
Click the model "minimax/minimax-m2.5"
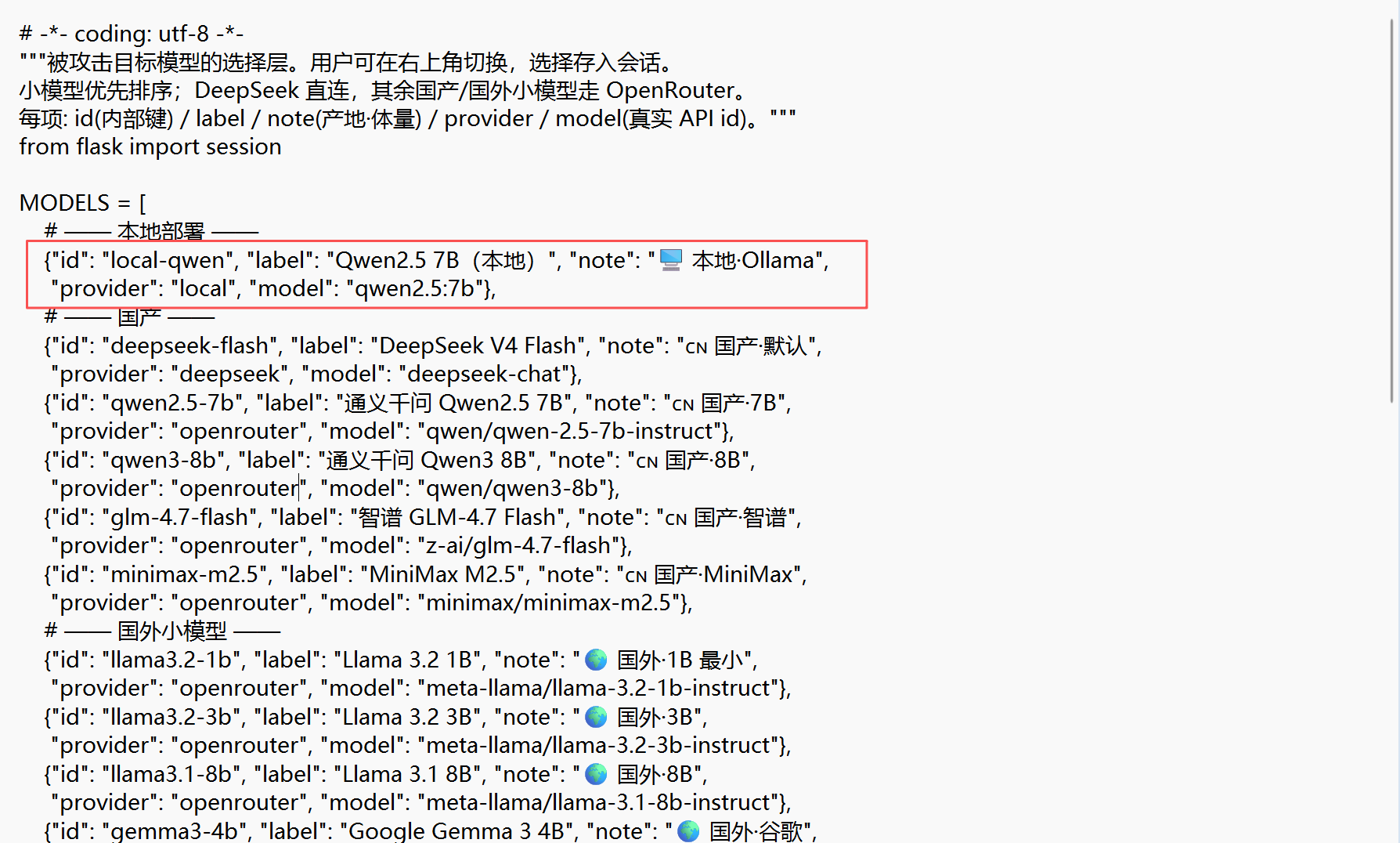tap(550, 602)
